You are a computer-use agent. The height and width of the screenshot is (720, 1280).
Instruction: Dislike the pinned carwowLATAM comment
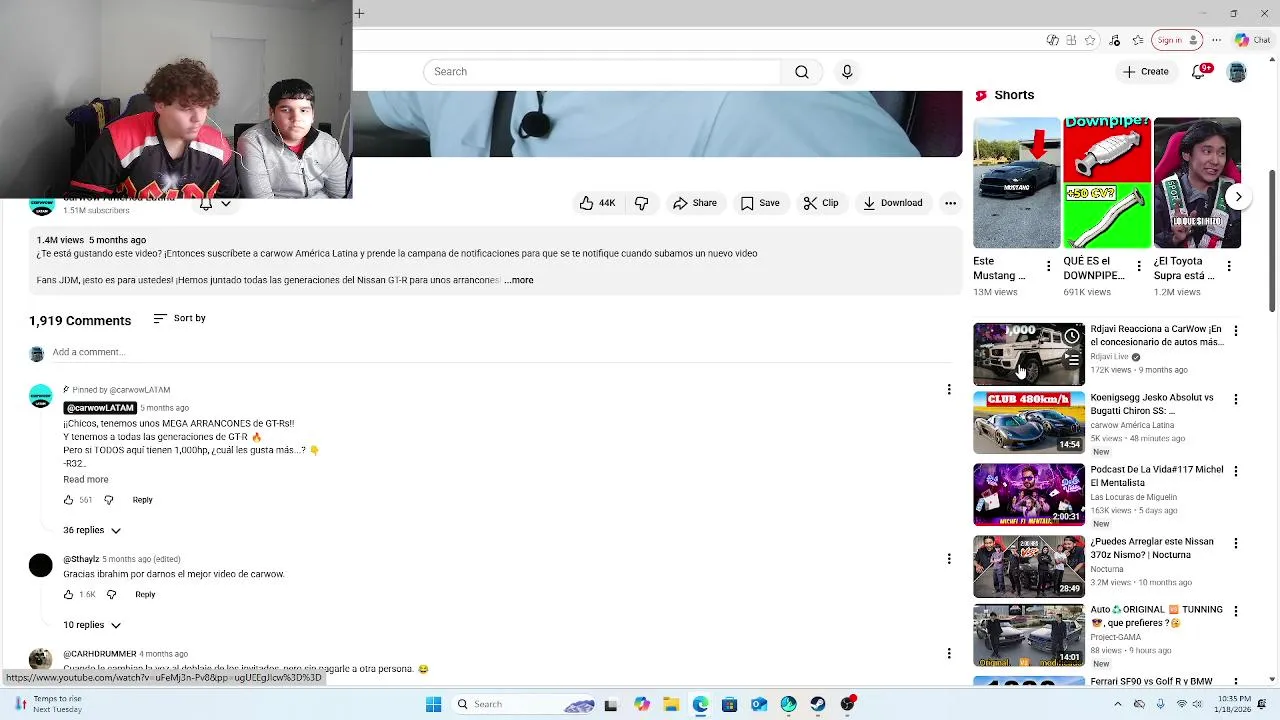[x=109, y=500]
